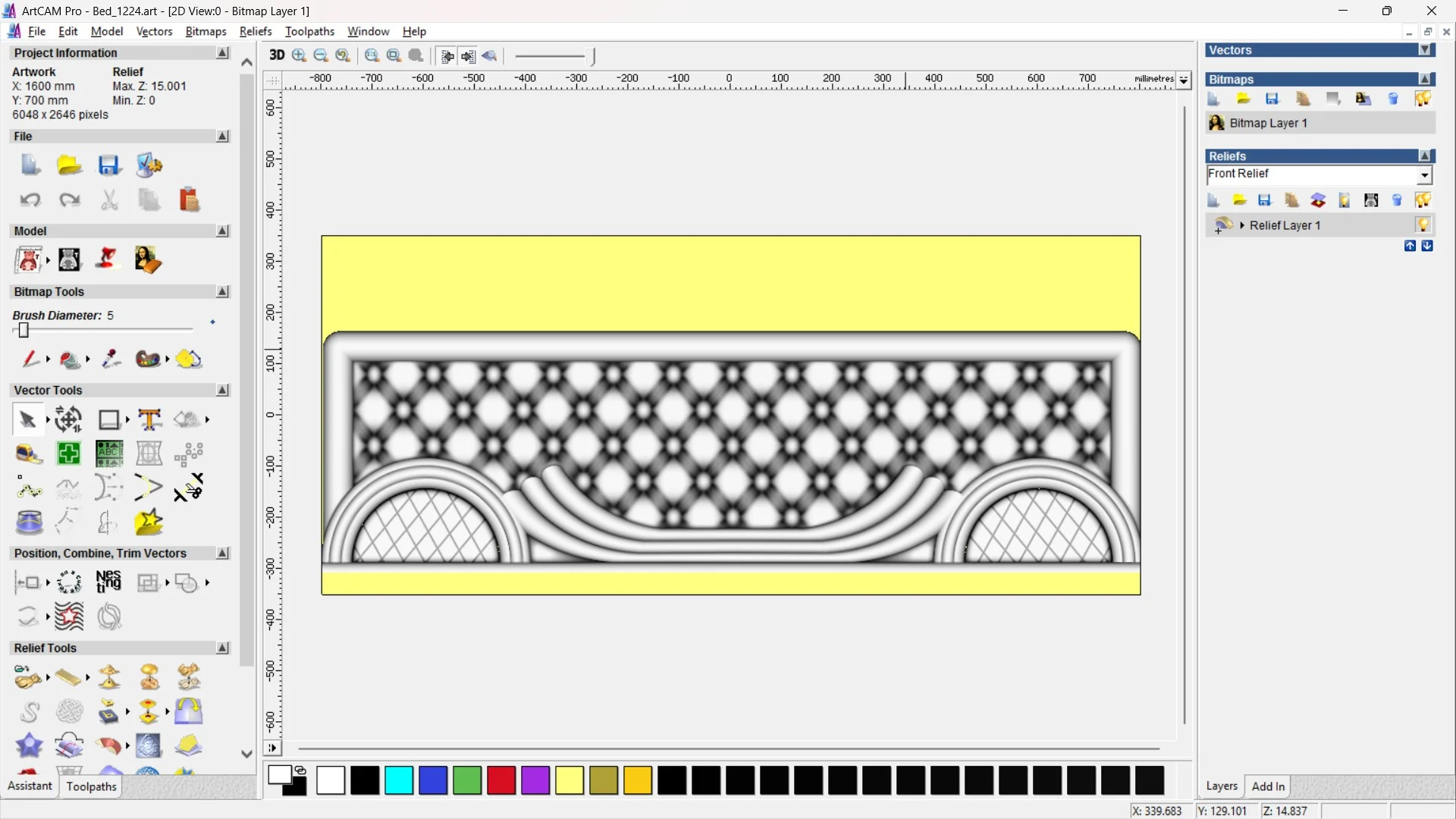Open the Front Relief dropdown
The width and height of the screenshot is (1456, 819).
point(1425,175)
